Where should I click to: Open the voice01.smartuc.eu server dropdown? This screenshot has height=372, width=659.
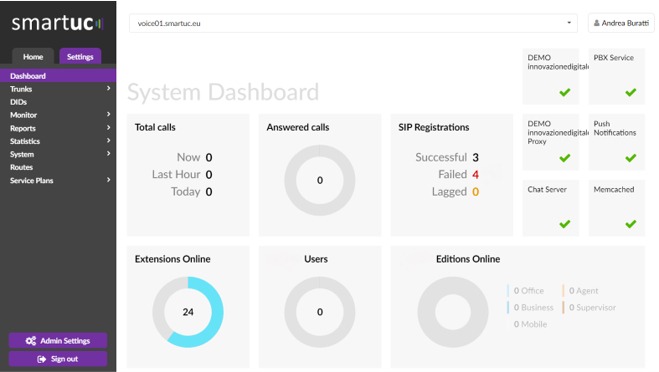(x=353, y=23)
